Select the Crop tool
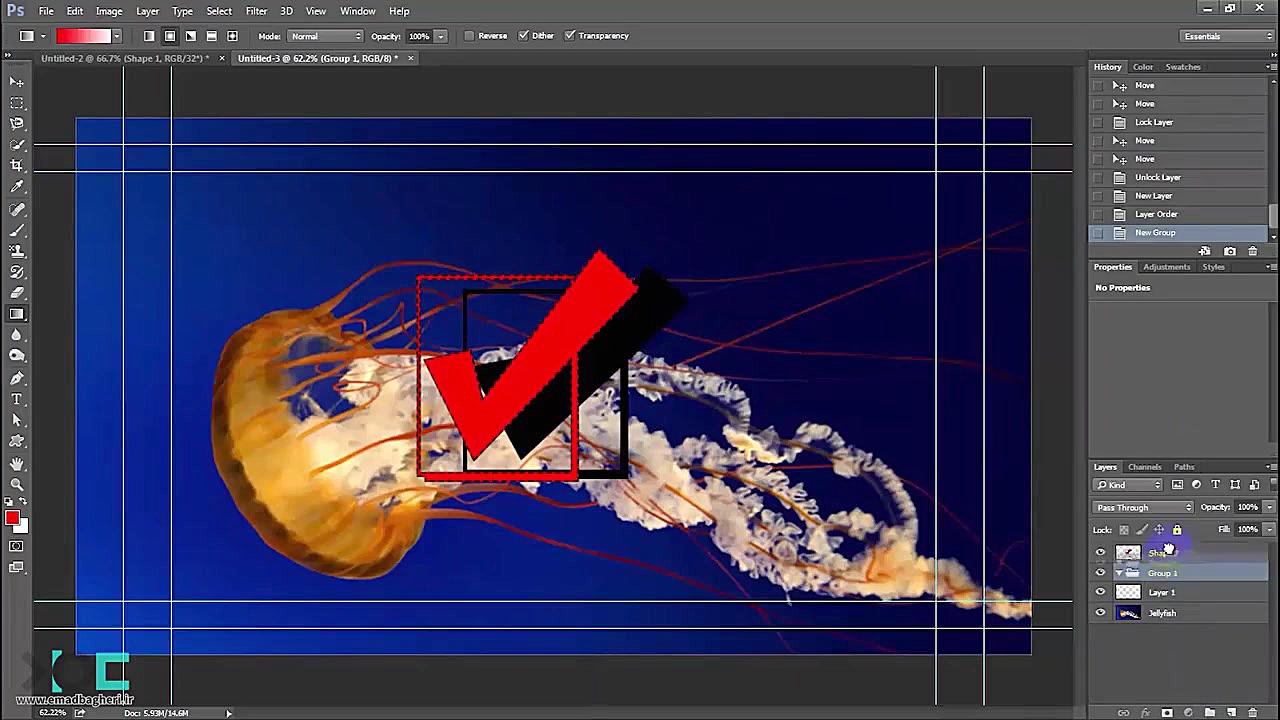 coord(17,165)
